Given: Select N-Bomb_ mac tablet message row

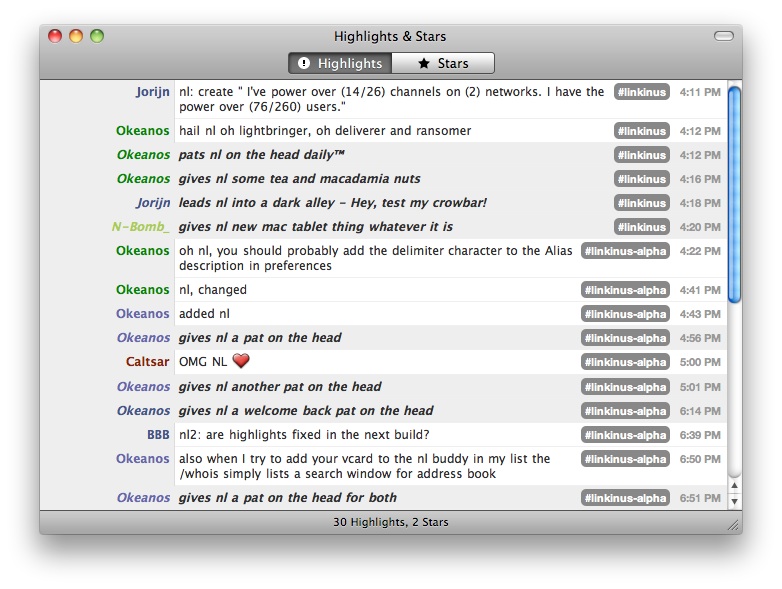Looking at the screenshot, I should coord(315,227).
